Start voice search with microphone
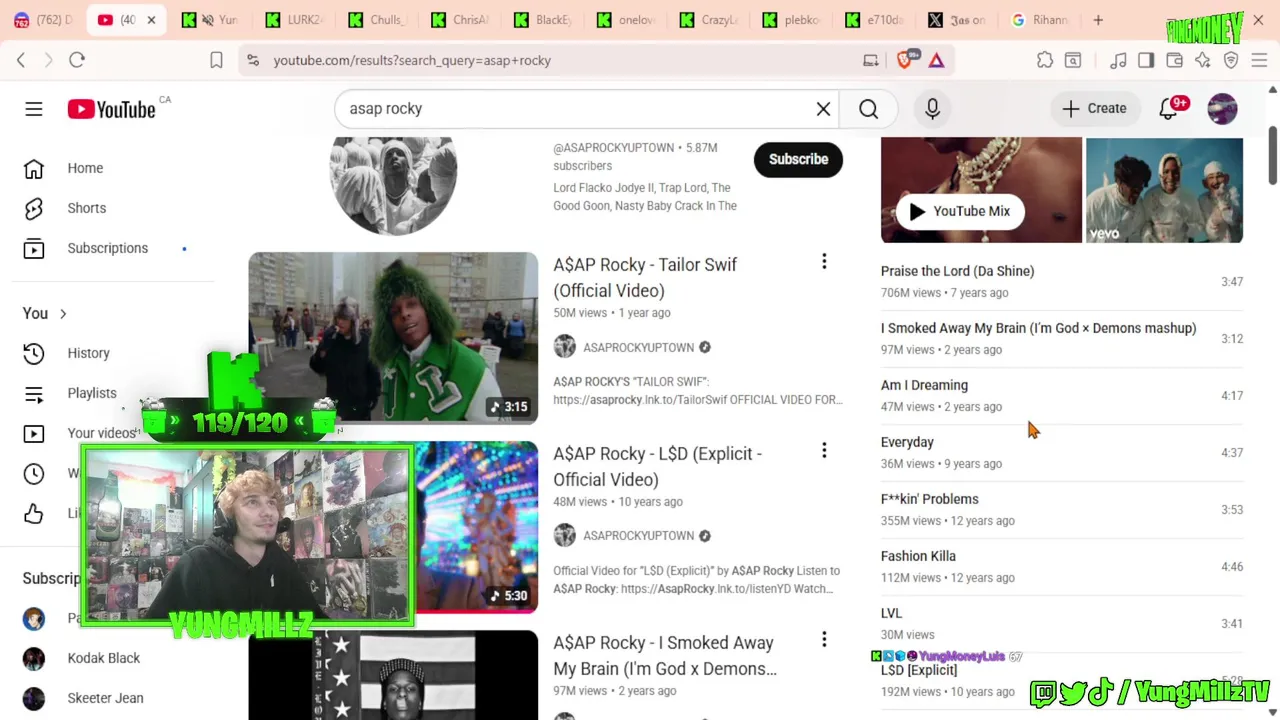1280x720 pixels. coord(932,108)
